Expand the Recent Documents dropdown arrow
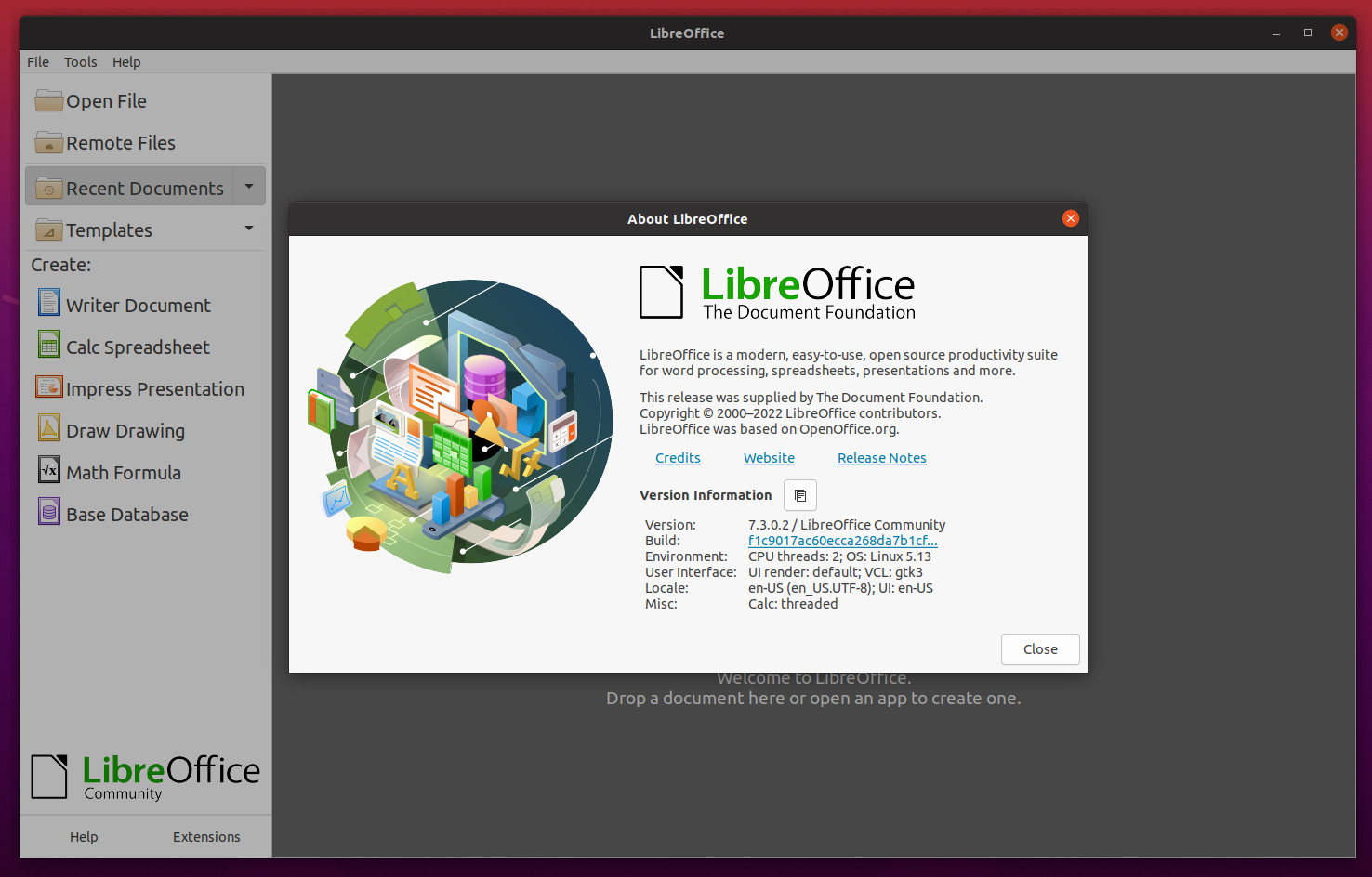 click(x=249, y=187)
